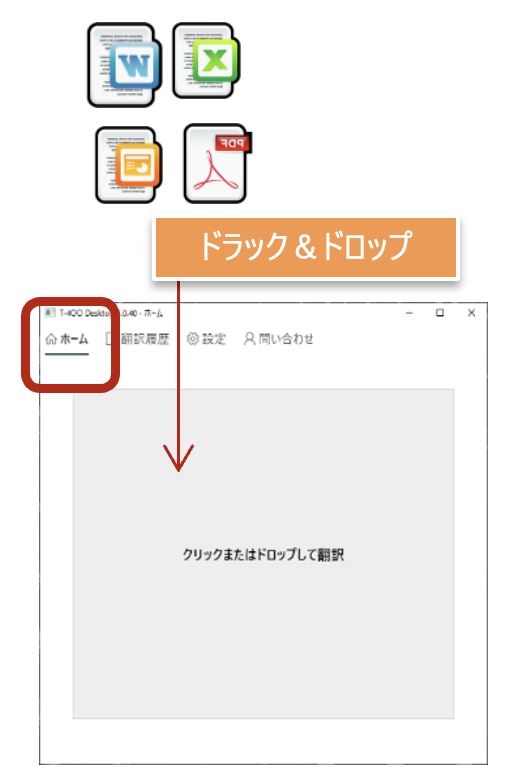Image resolution: width=506 pixels, height=777 pixels.
Task: Open the 設定 tab
Action: point(206,339)
